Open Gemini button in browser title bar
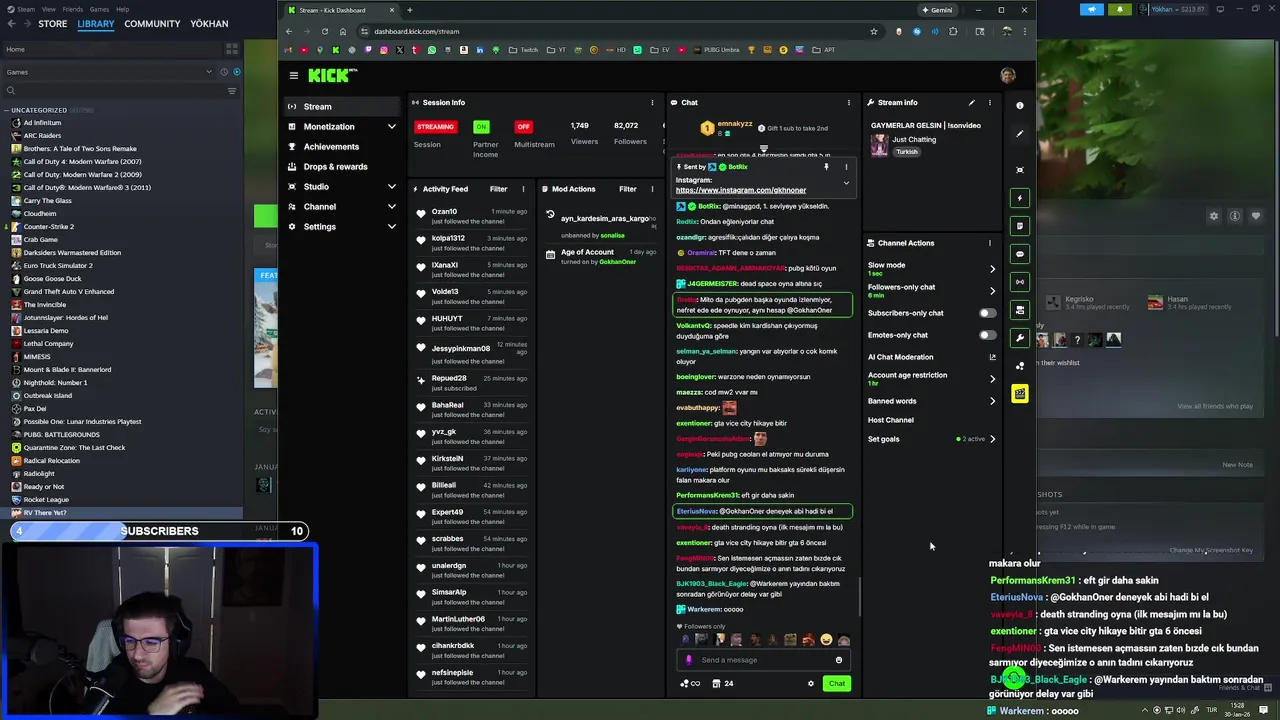 click(x=938, y=10)
